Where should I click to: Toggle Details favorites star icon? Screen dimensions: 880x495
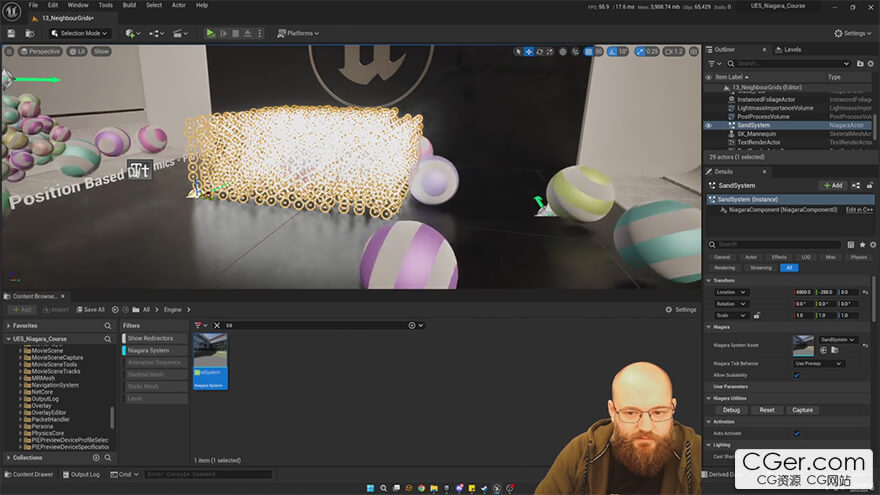tap(863, 245)
